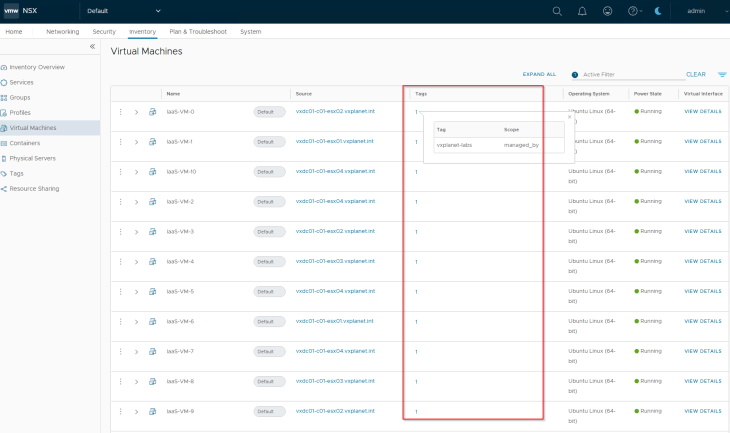Viewport: 730px width, 433px height.
Task: View interface details for IaaS-VM-3
Action: [x=702, y=231]
